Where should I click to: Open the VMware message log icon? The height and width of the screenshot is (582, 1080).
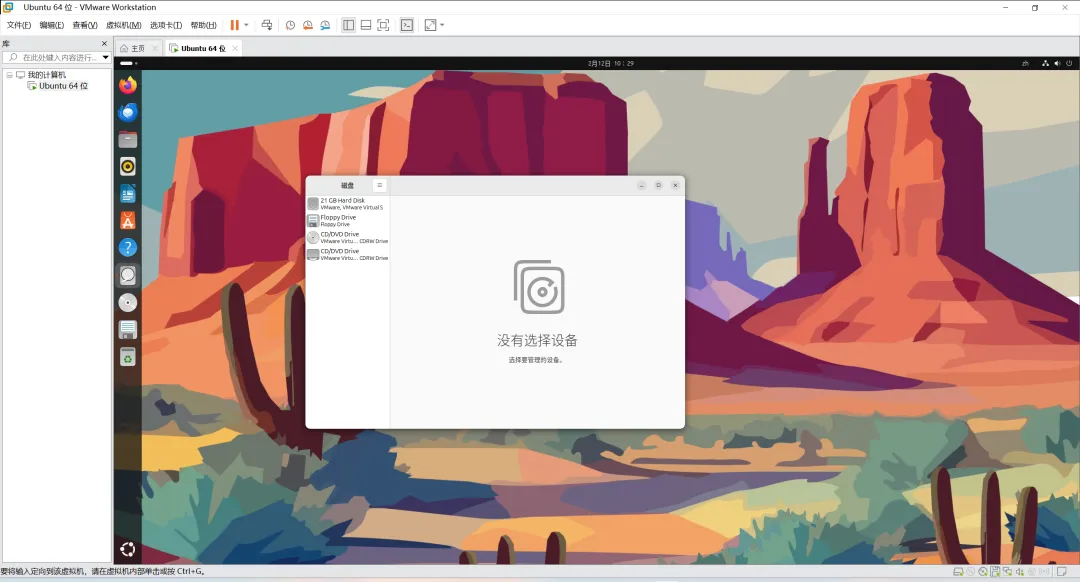1061,572
